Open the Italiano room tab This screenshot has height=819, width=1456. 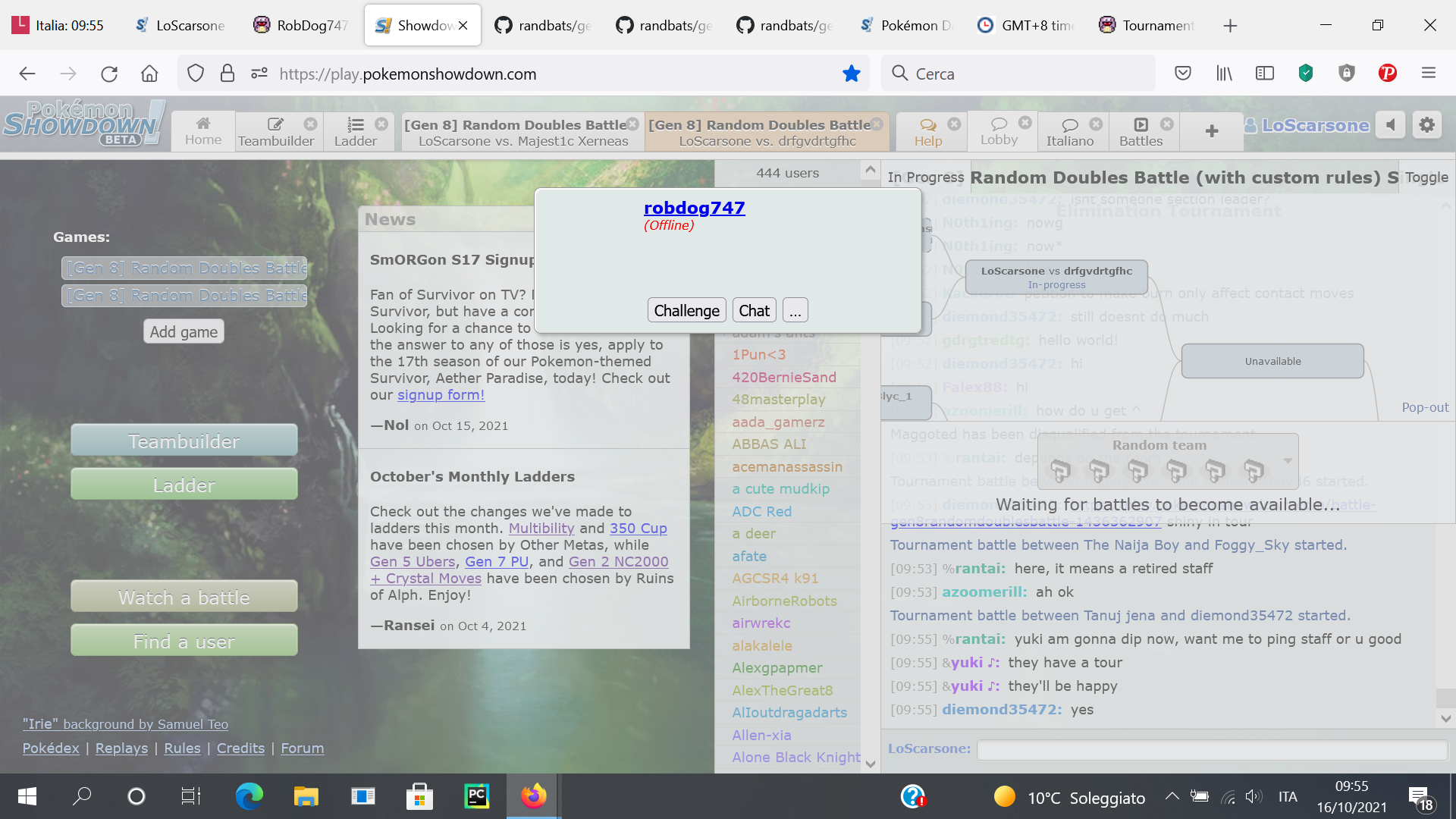pyautogui.click(x=1070, y=131)
